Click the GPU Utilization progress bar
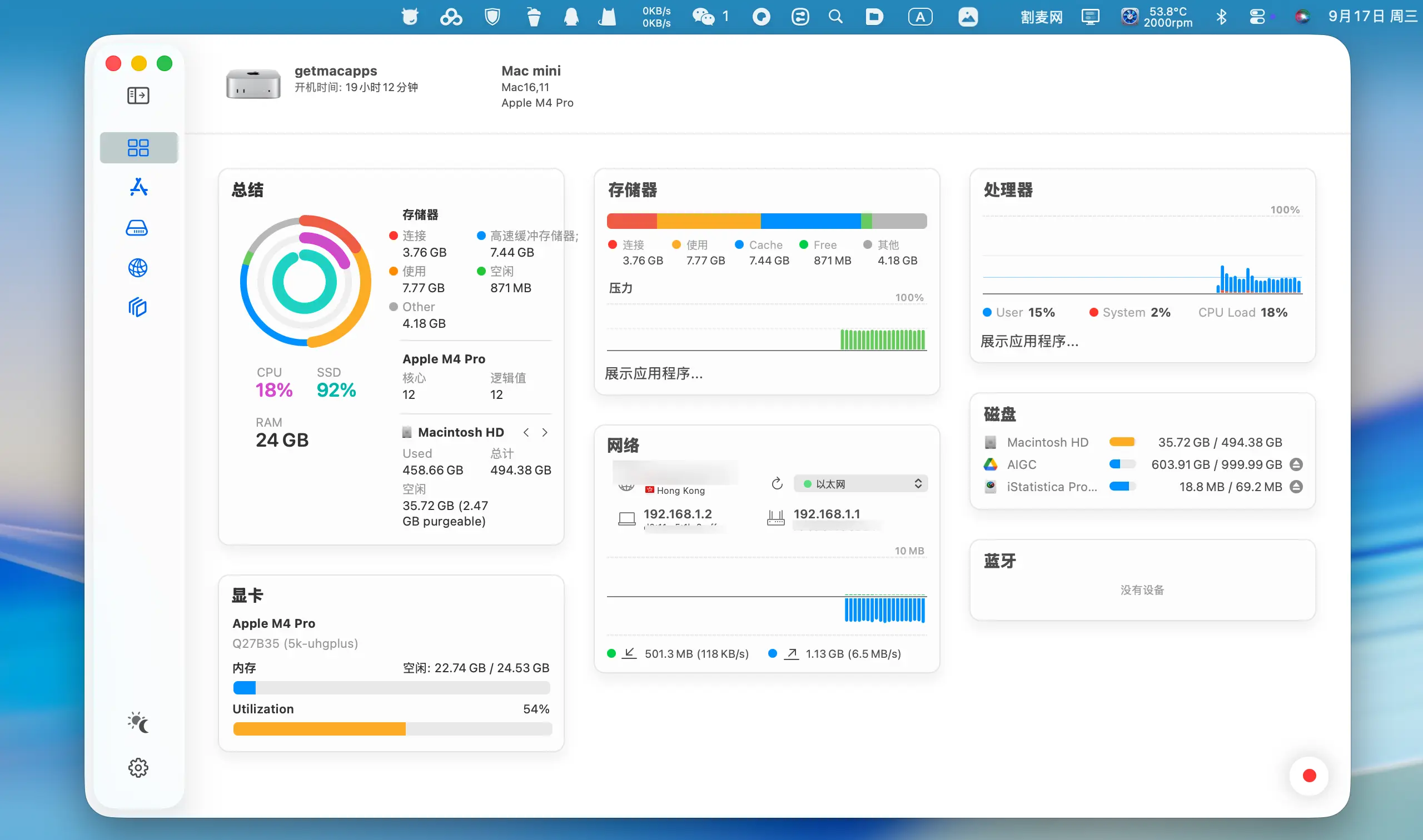 click(392, 729)
